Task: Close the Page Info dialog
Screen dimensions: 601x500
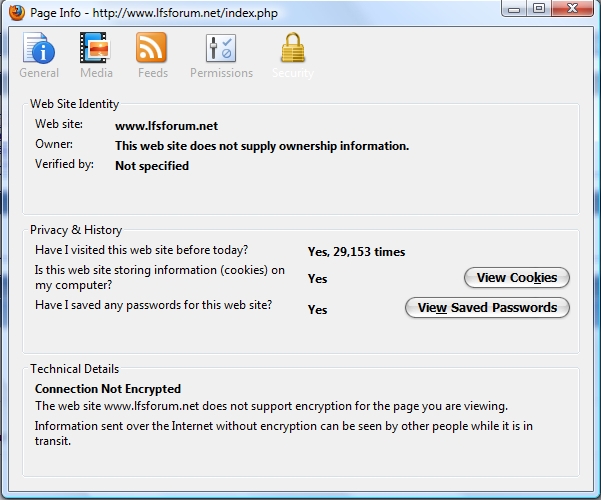Action: coord(572,9)
